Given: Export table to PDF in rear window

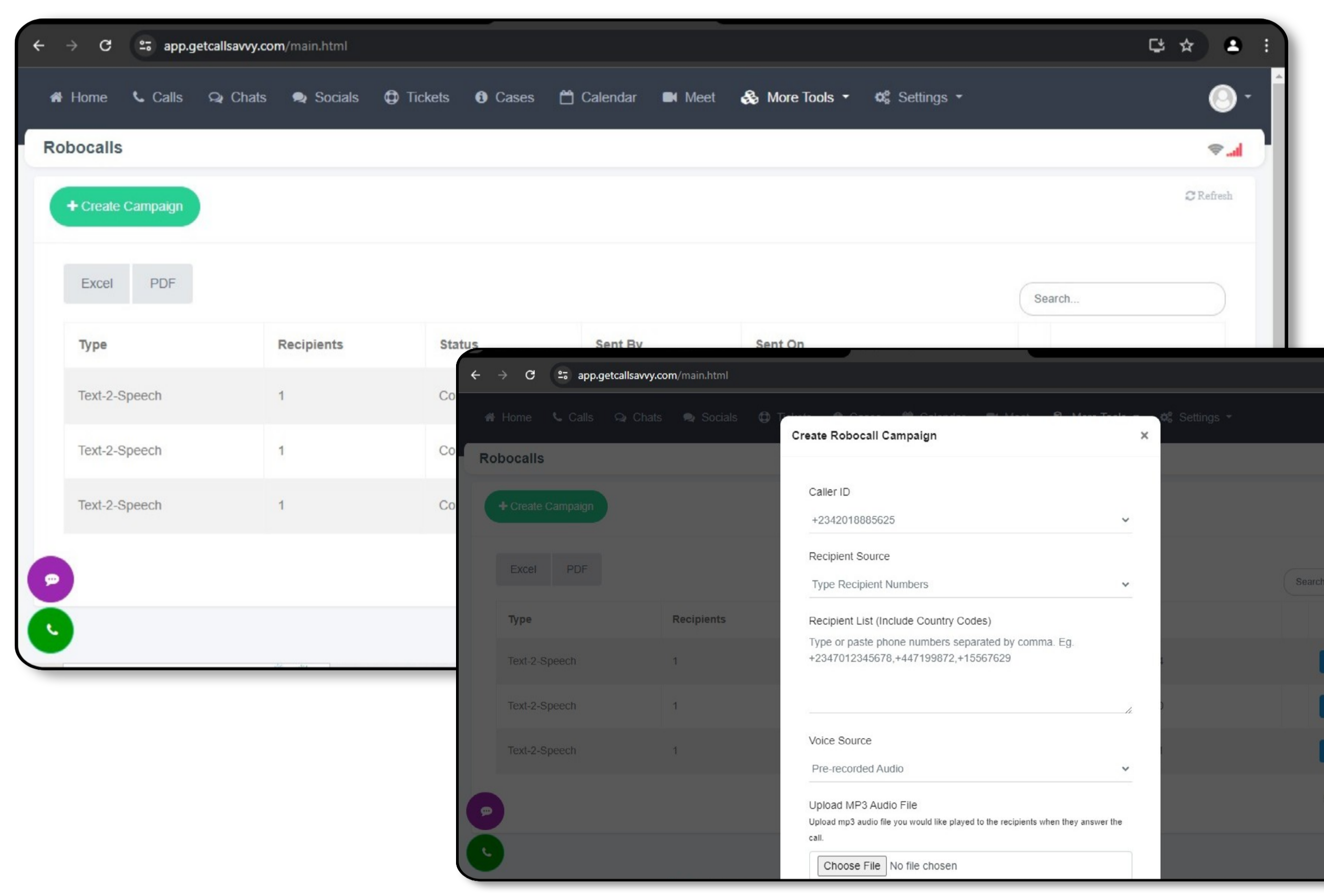Looking at the screenshot, I should click(162, 283).
